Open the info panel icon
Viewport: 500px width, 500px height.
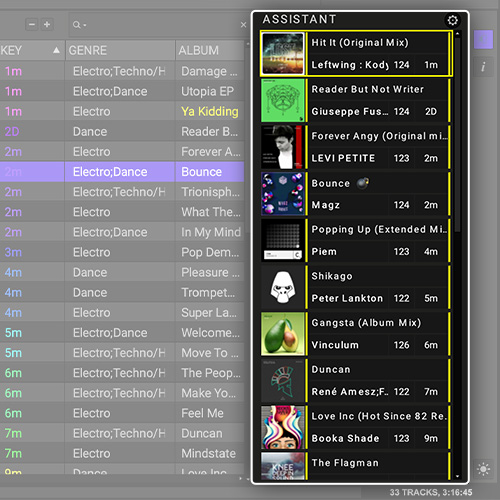(x=483, y=67)
